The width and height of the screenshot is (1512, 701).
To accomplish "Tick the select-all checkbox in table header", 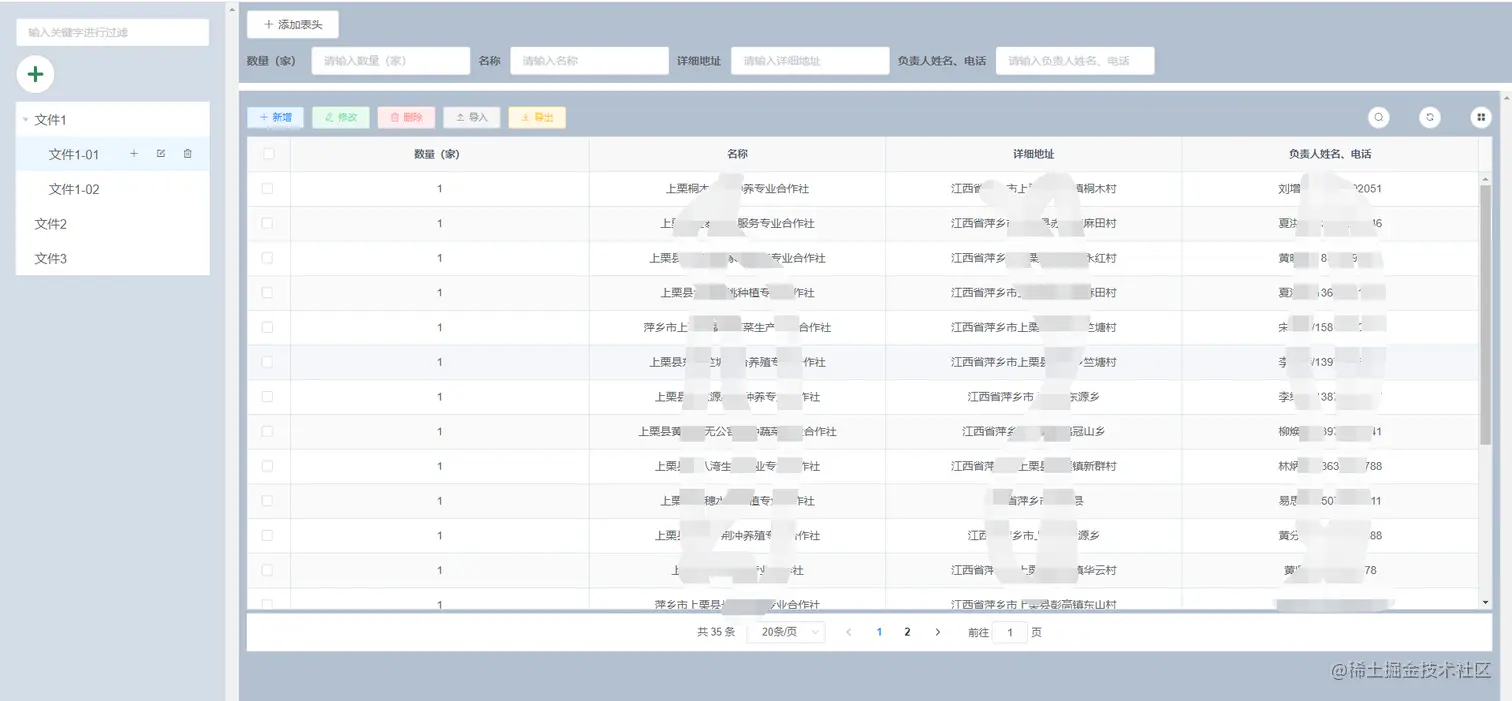I will [x=268, y=154].
